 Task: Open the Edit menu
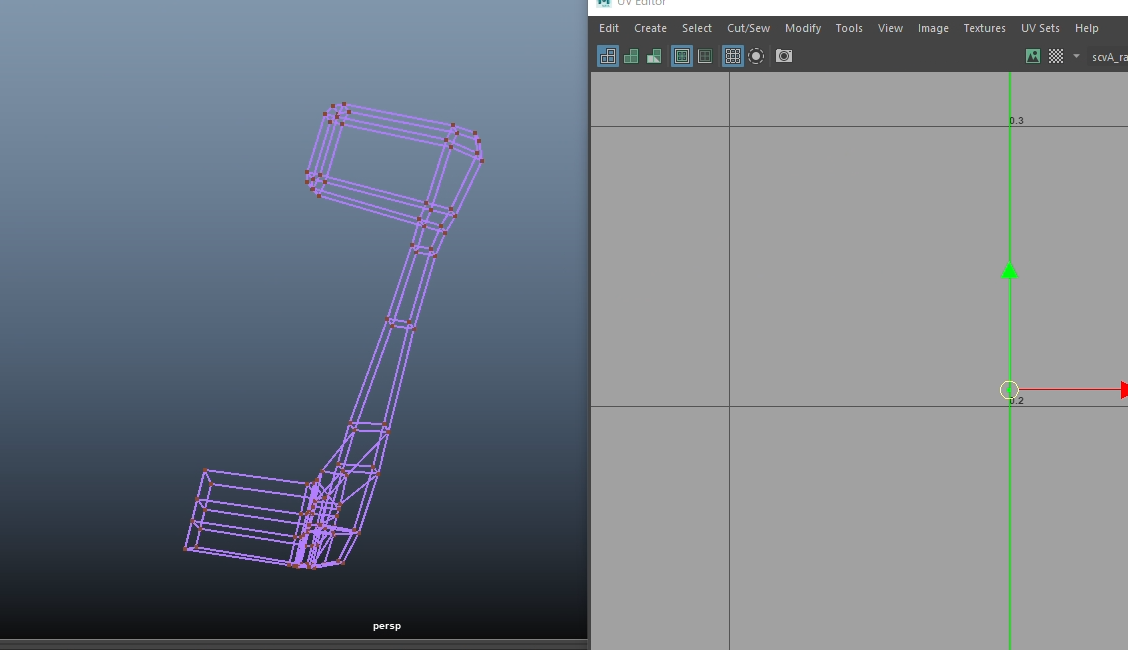point(609,28)
